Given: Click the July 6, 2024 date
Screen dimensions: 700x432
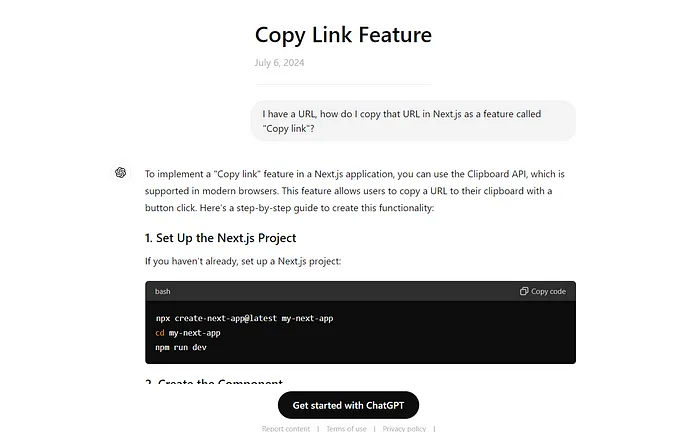Looking at the screenshot, I should tap(279, 63).
